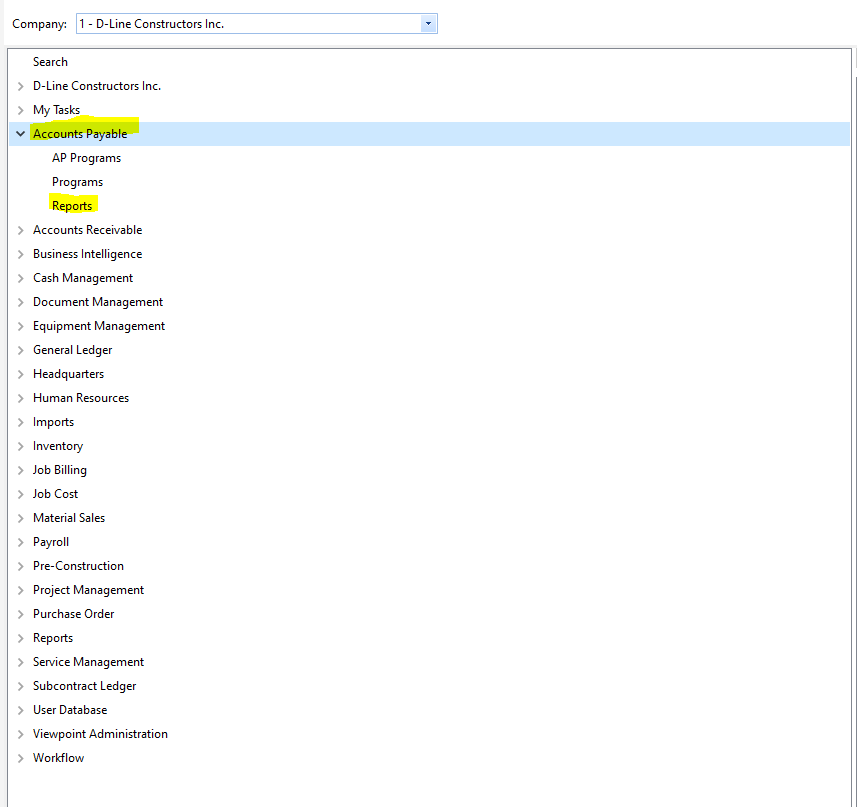Expand the Job Cost node
The width and height of the screenshot is (857, 807).
coord(21,494)
